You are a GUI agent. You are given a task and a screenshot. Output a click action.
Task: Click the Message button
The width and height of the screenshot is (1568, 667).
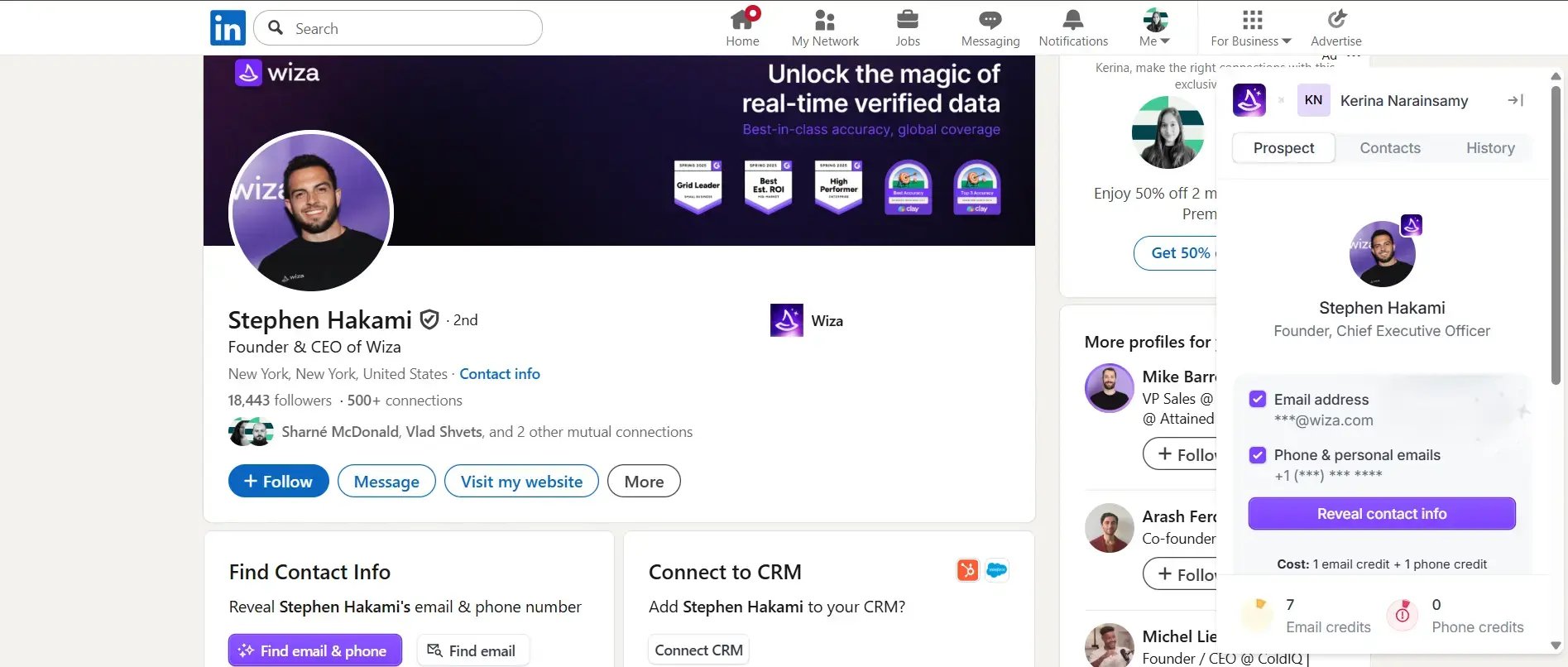386,482
